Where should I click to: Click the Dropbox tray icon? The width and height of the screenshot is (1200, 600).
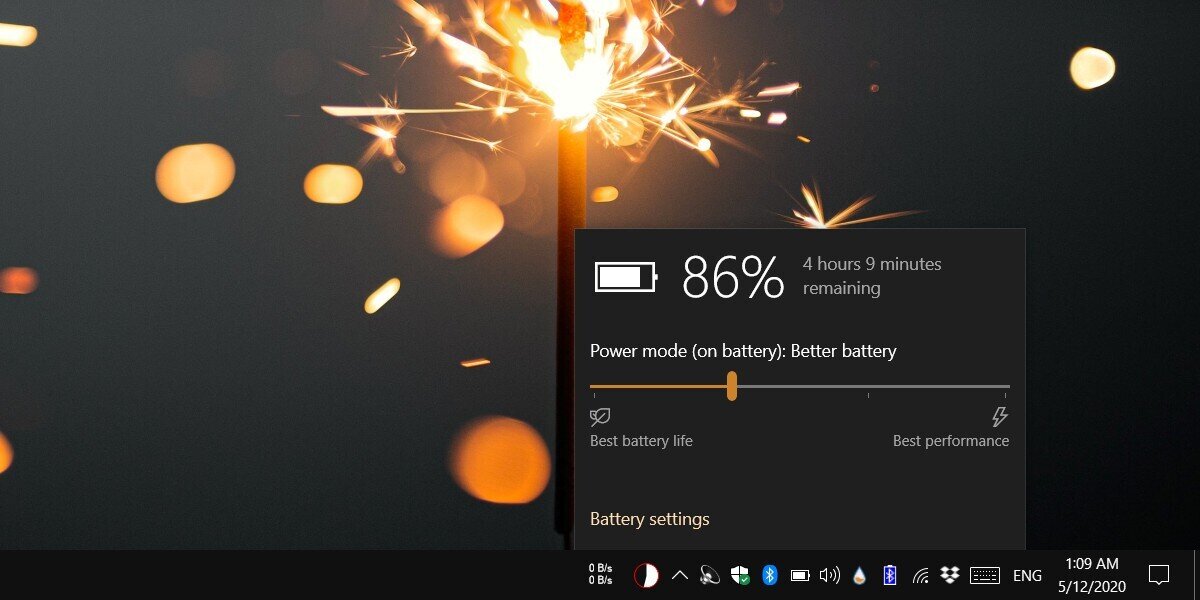coord(950,574)
